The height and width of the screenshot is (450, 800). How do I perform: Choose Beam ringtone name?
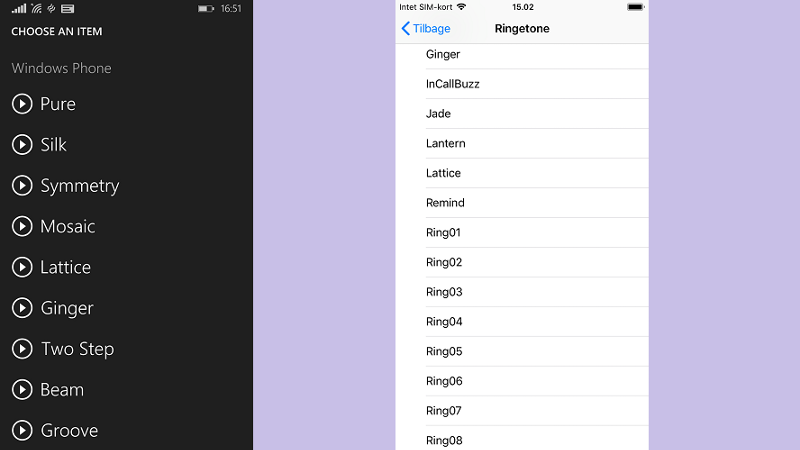coord(62,390)
